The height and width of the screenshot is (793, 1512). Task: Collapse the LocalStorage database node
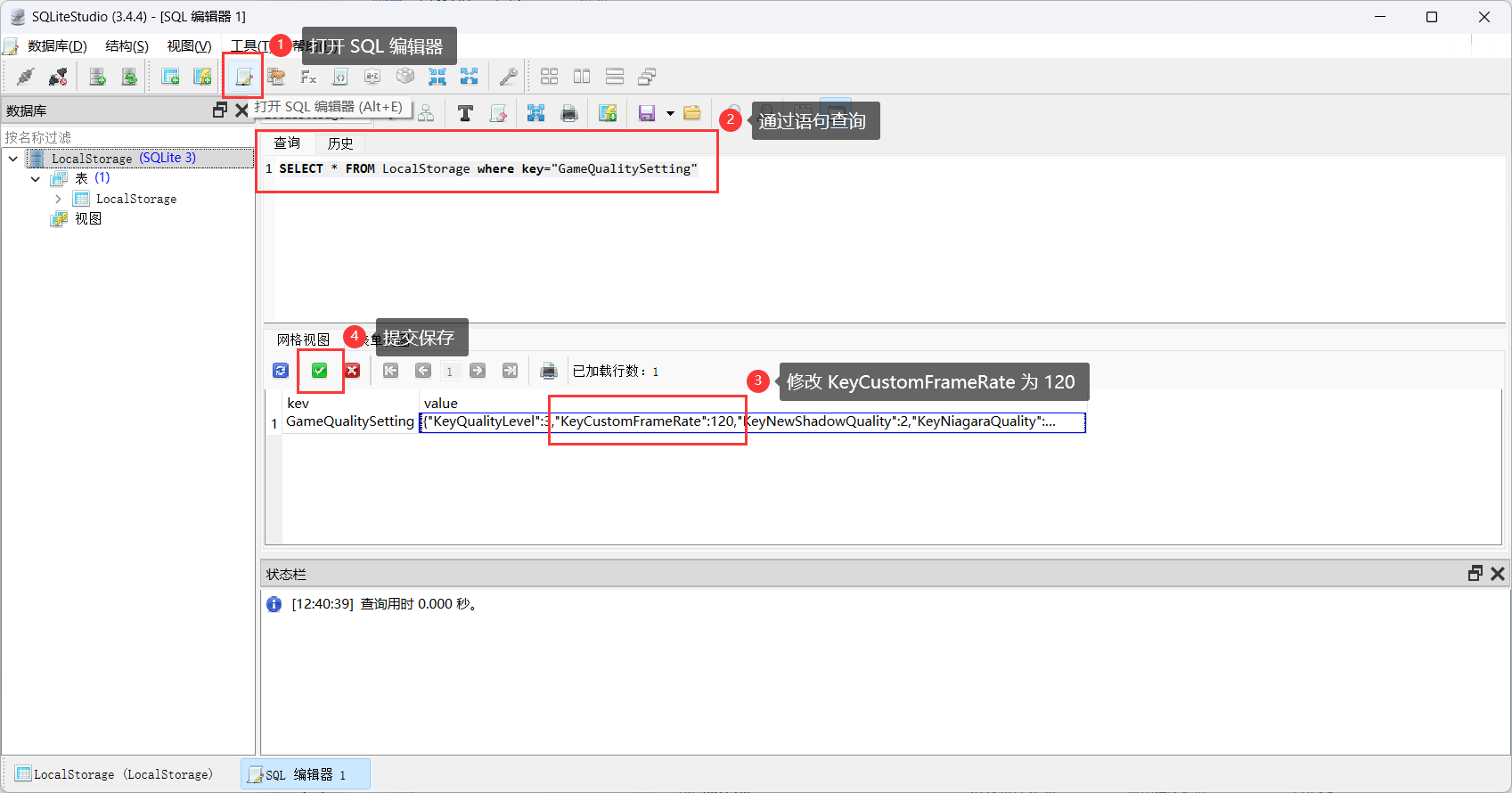(13, 159)
